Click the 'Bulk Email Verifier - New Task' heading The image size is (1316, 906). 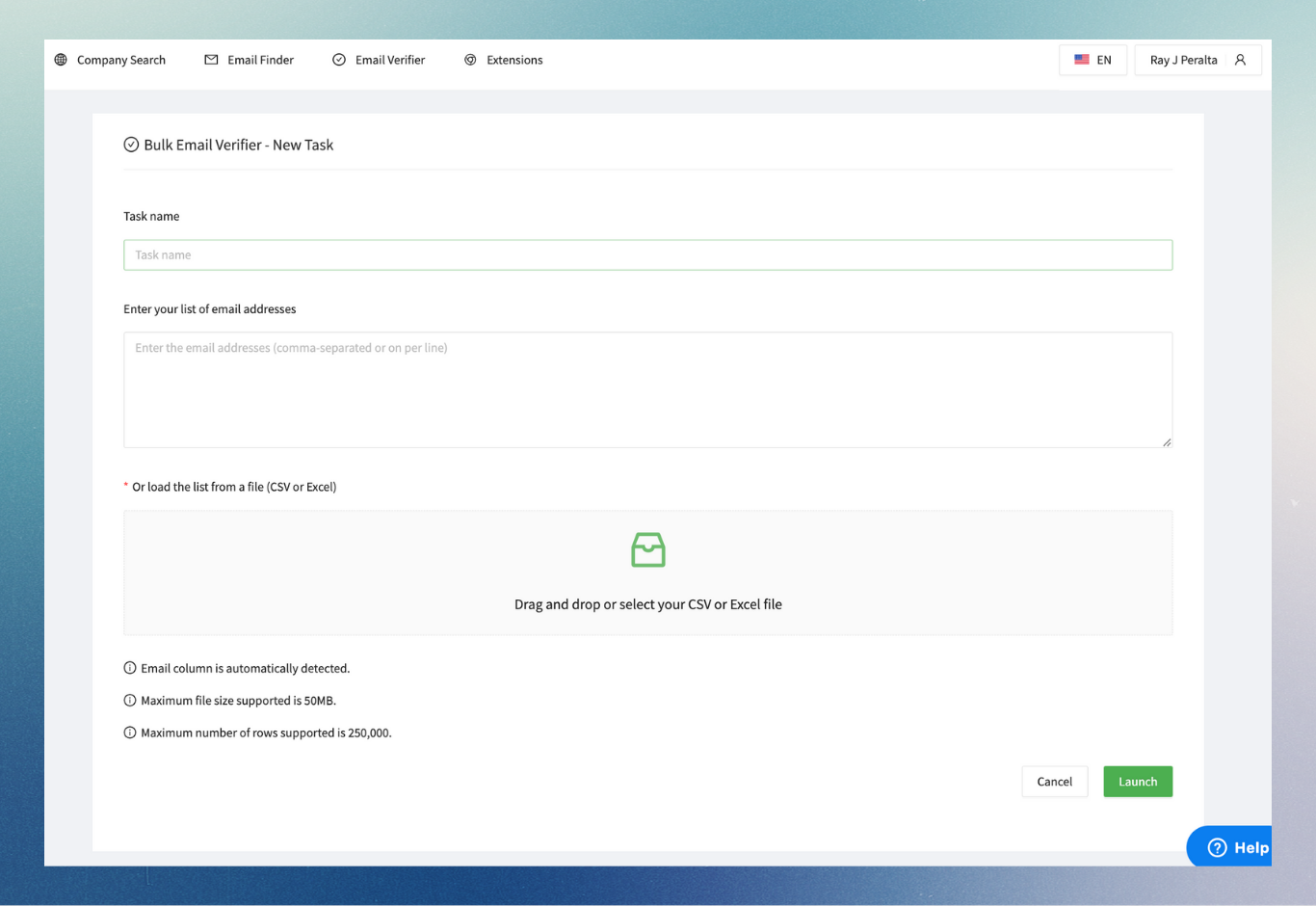[239, 145]
